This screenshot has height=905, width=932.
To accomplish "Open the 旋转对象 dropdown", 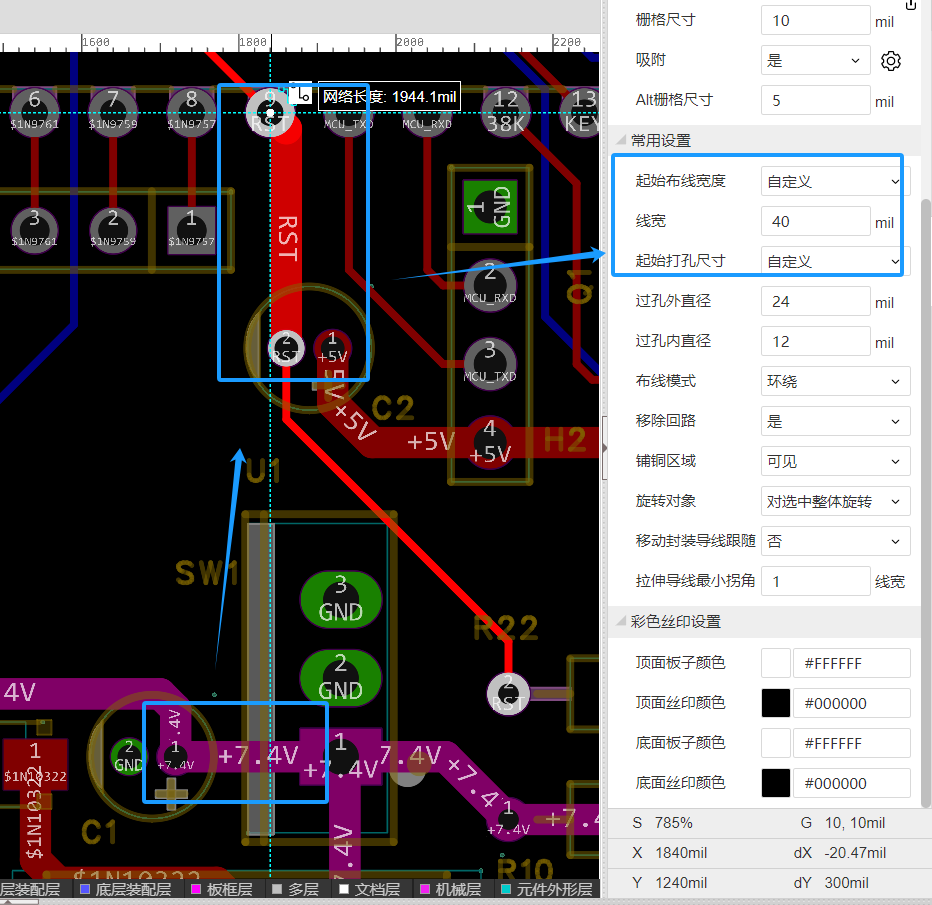I will point(835,502).
